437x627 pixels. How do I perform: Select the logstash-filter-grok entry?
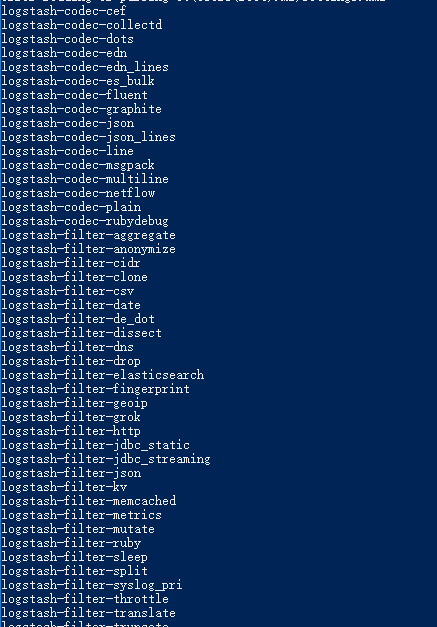coord(71,417)
